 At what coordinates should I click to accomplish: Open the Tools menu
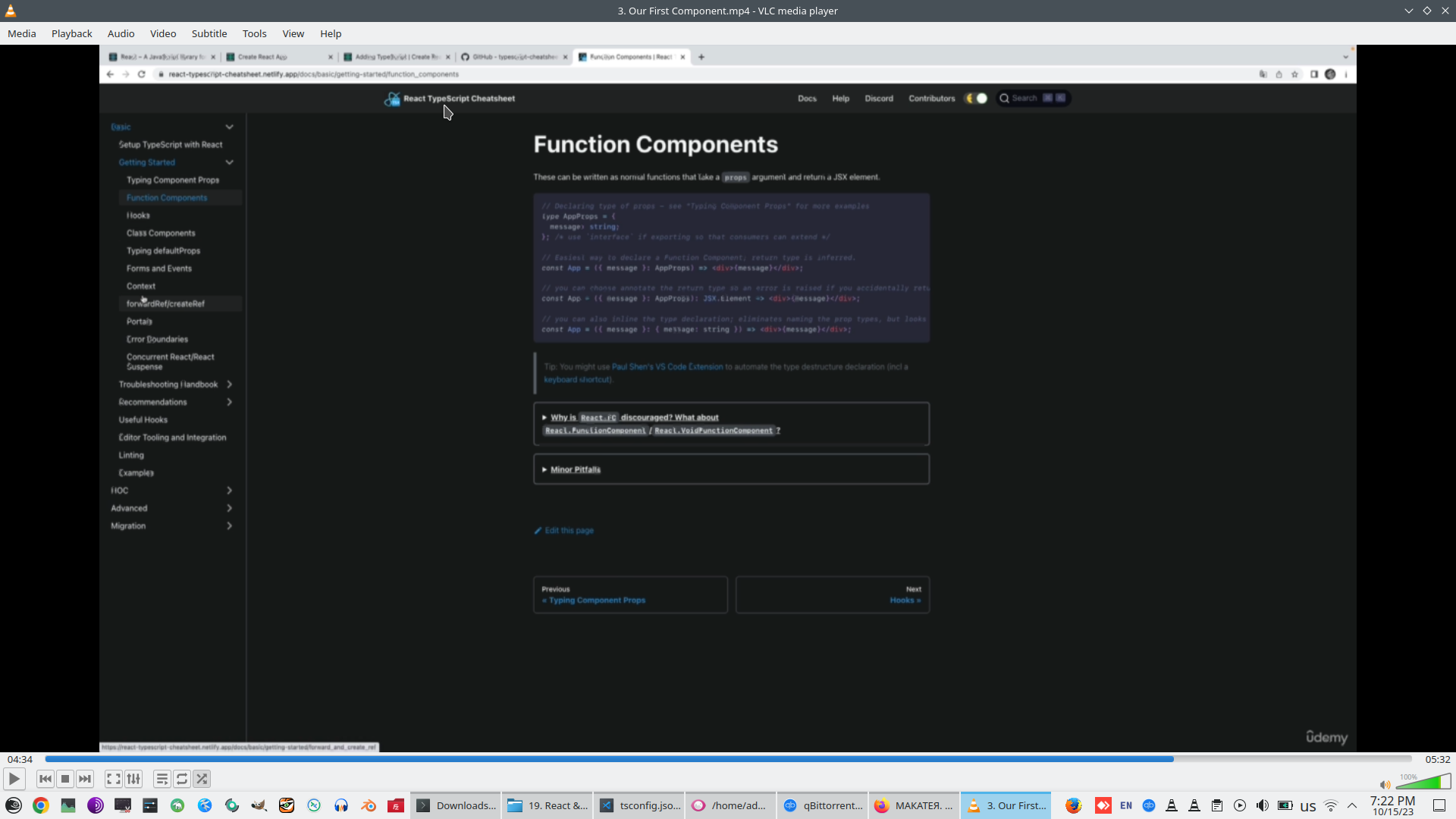click(x=254, y=33)
